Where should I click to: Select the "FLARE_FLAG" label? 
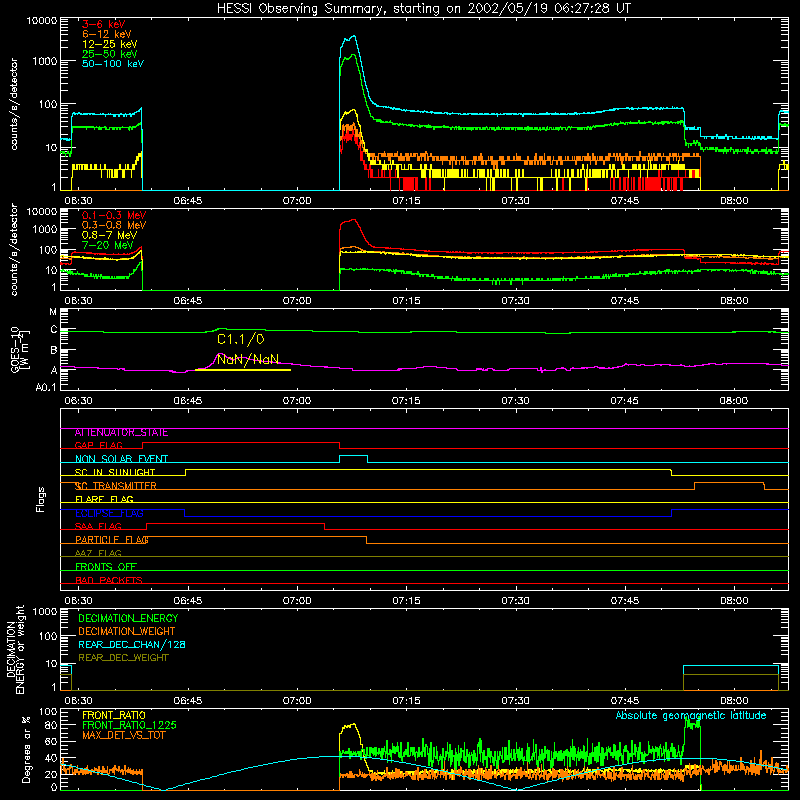[x=104, y=499]
